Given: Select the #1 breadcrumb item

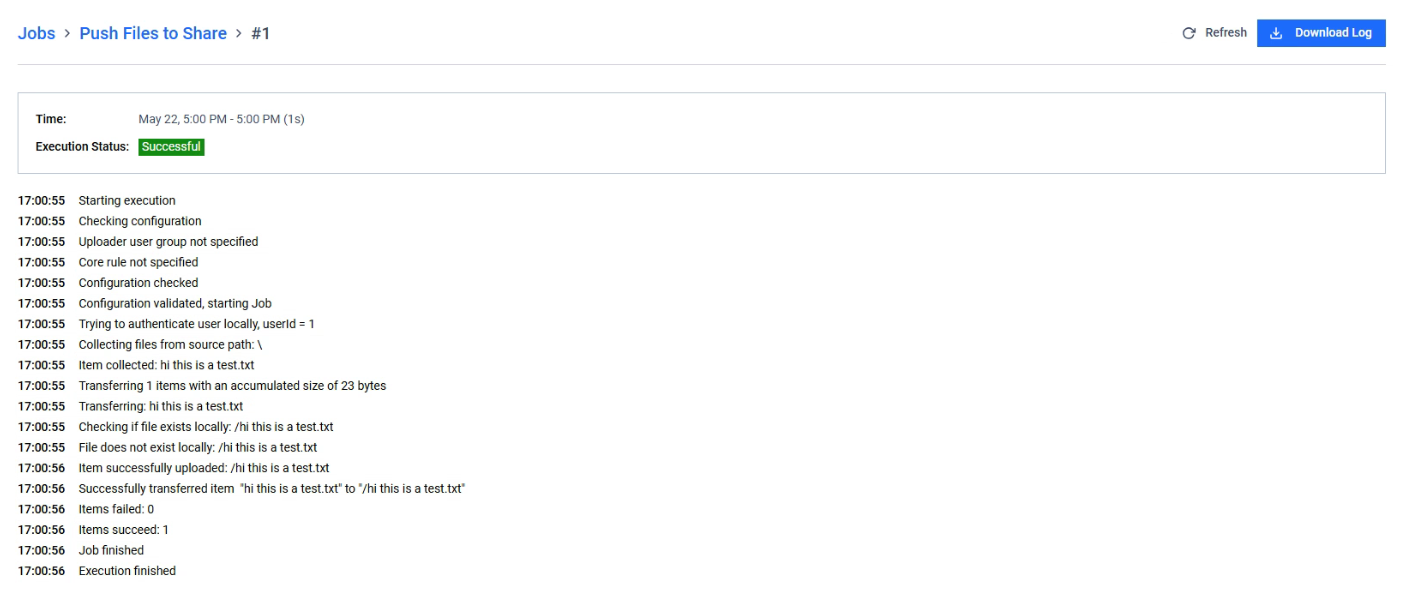Looking at the screenshot, I should pyautogui.click(x=261, y=33).
